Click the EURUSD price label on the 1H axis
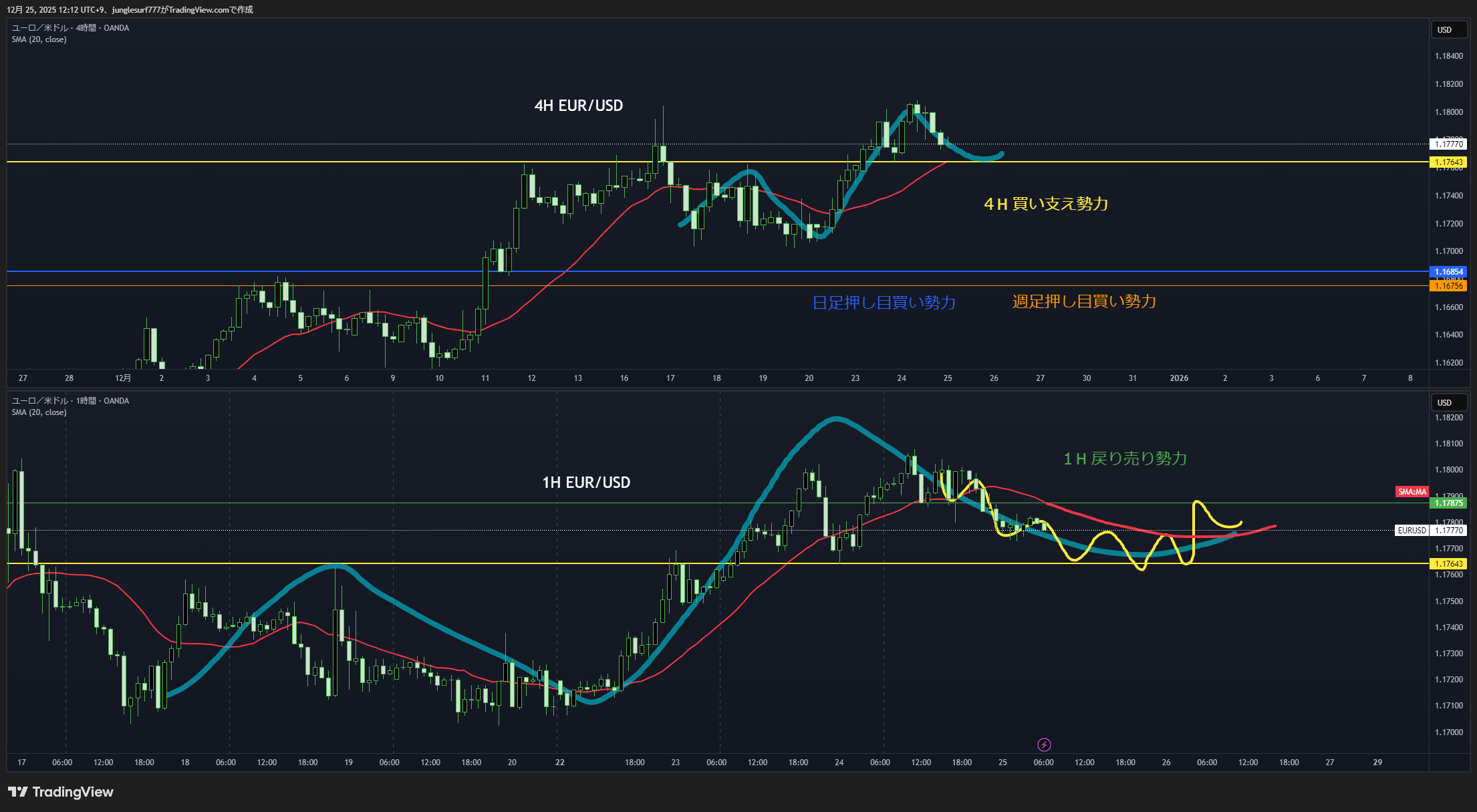 click(x=1412, y=531)
